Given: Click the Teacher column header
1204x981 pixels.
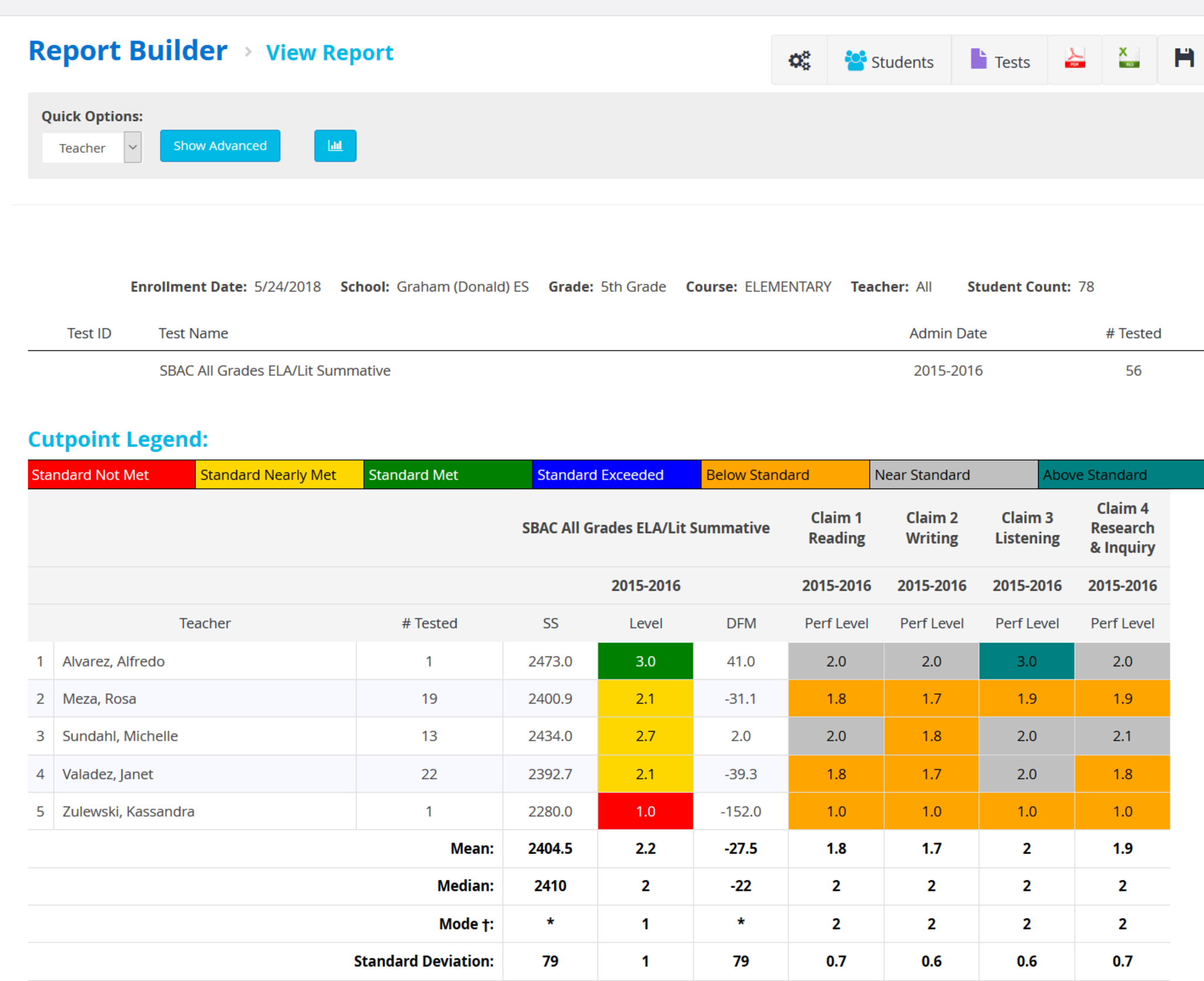Looking at the screenshot, I should (x=205, y=623).
